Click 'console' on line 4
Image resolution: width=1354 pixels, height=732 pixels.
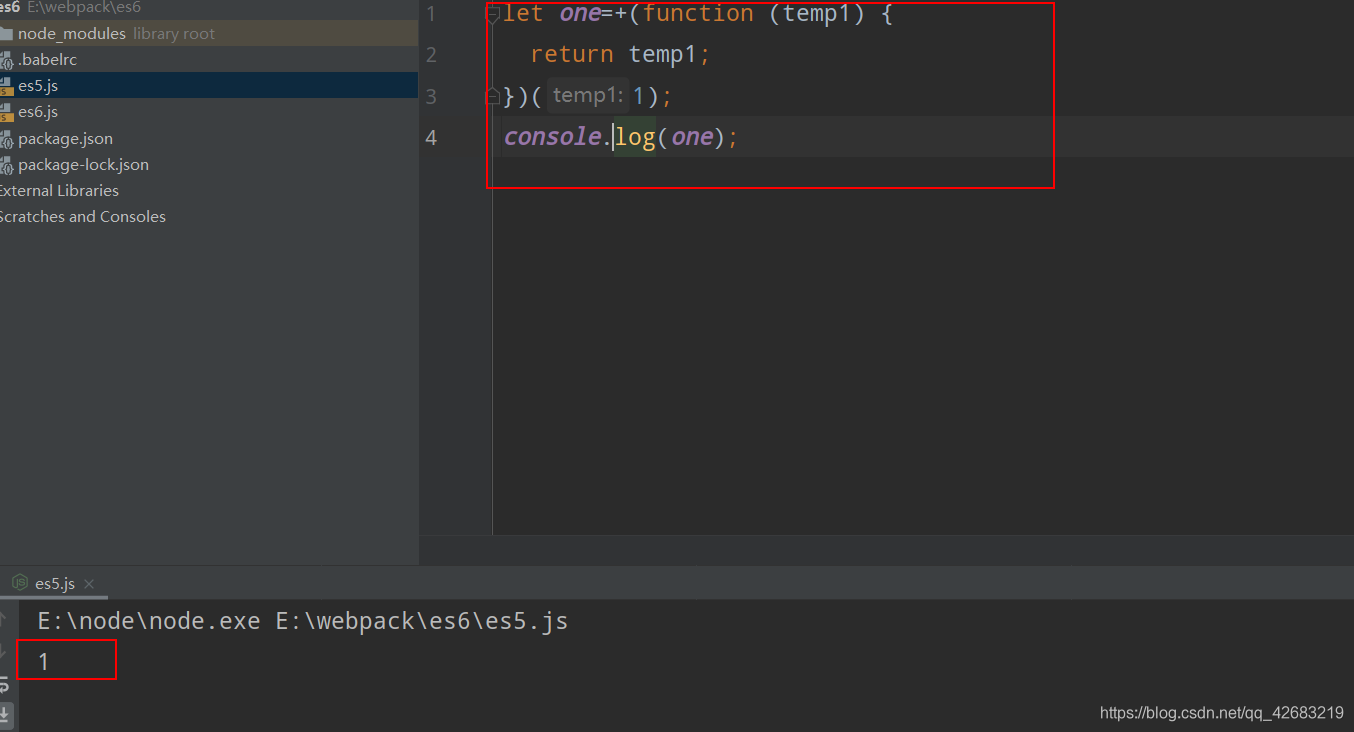tap(552, 137)
